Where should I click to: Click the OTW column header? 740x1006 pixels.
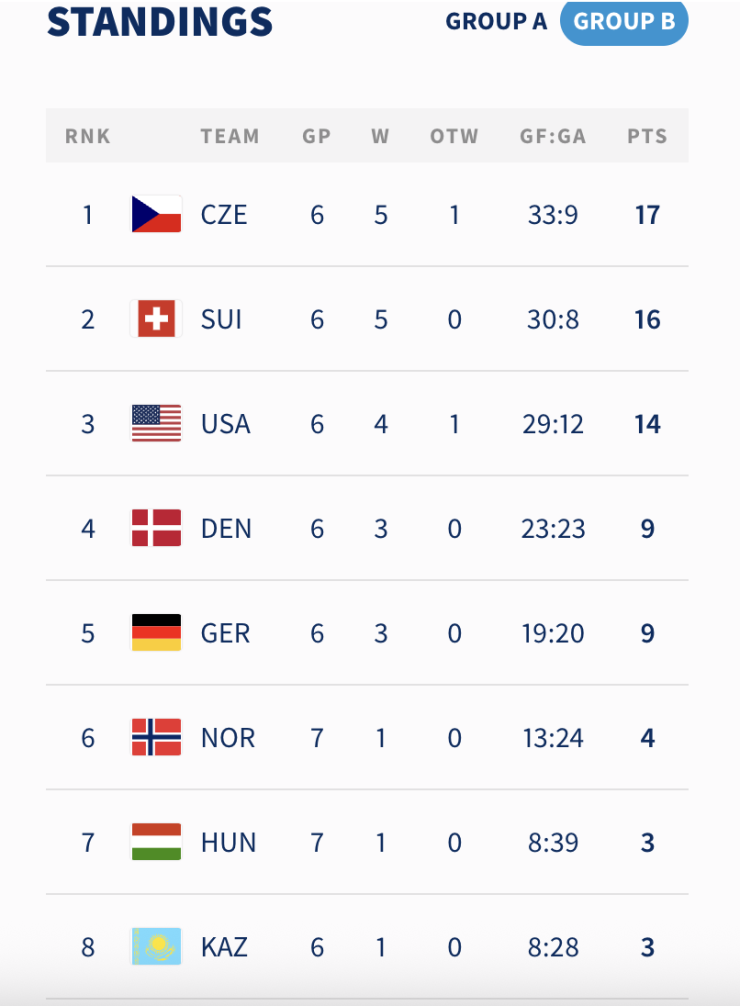pyautogui.click(x=454, y=136)
